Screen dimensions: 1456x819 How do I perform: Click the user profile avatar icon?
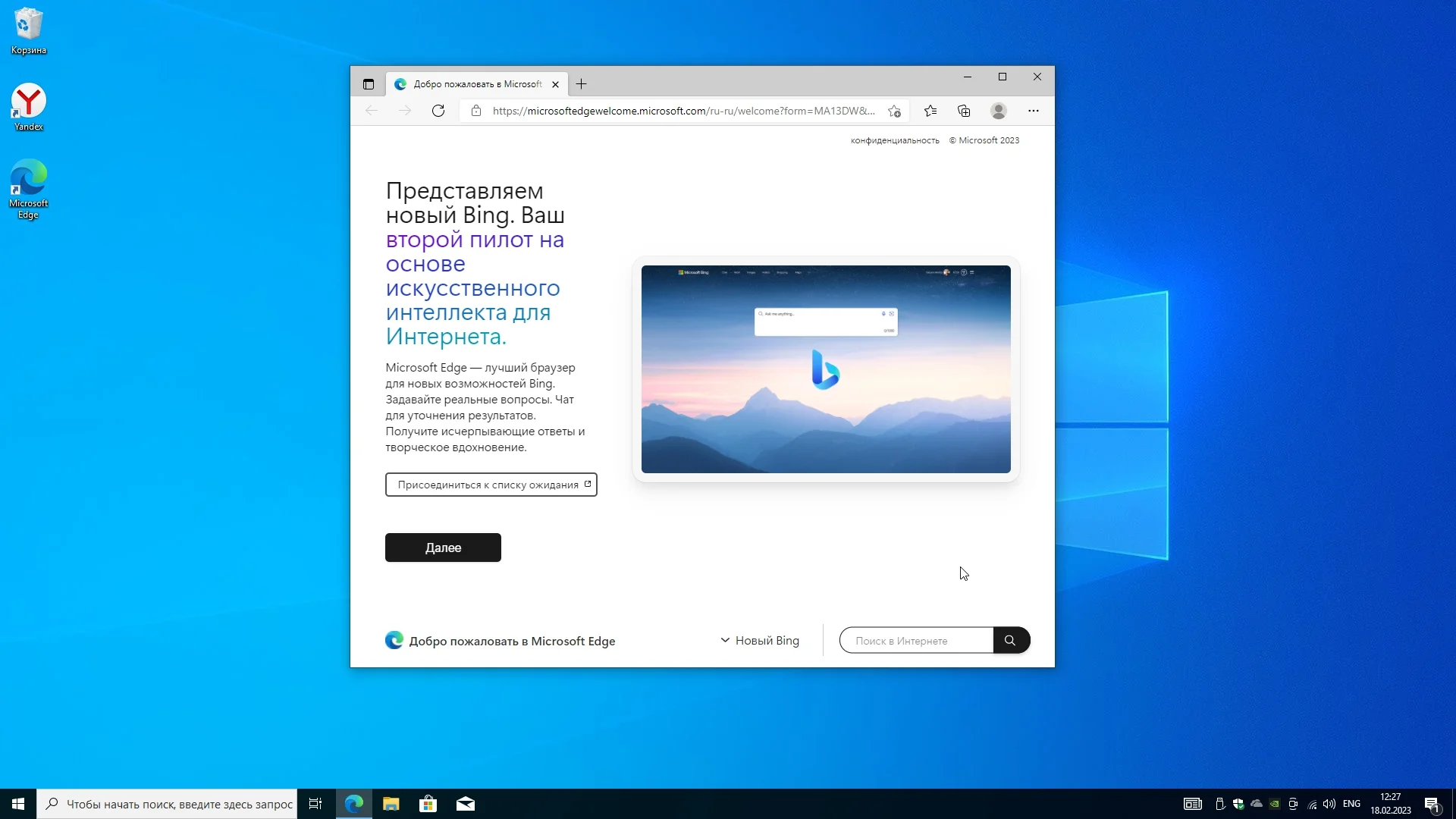pos(999,111)
